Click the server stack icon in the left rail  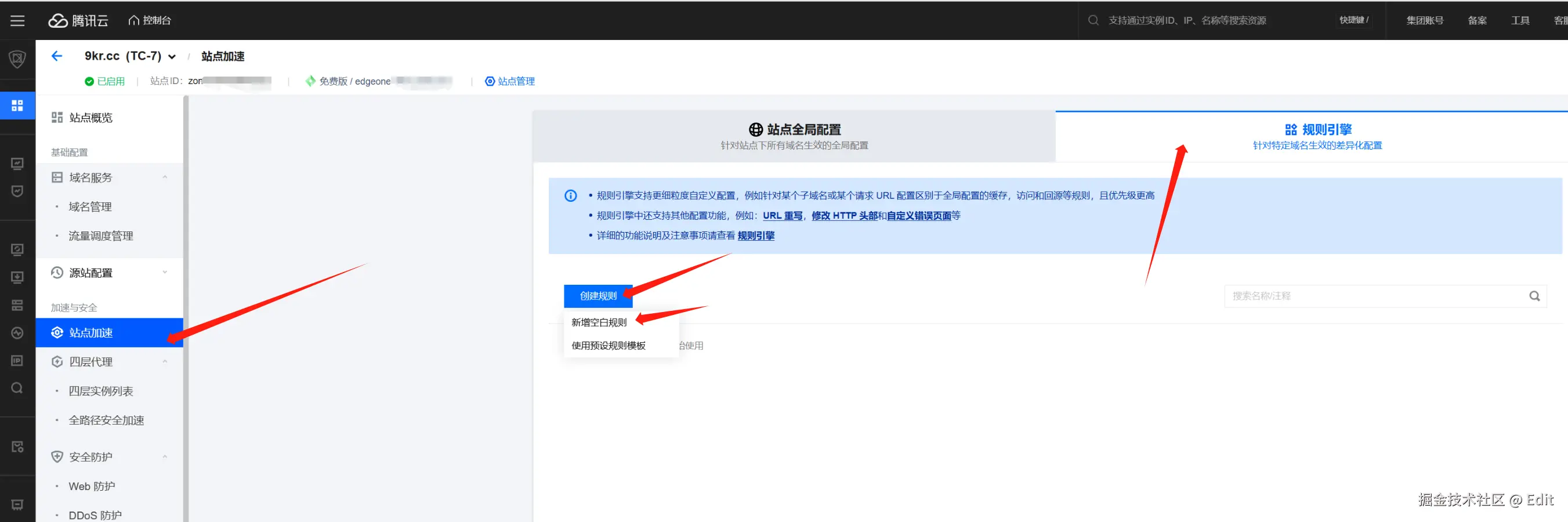click(17, 306)
